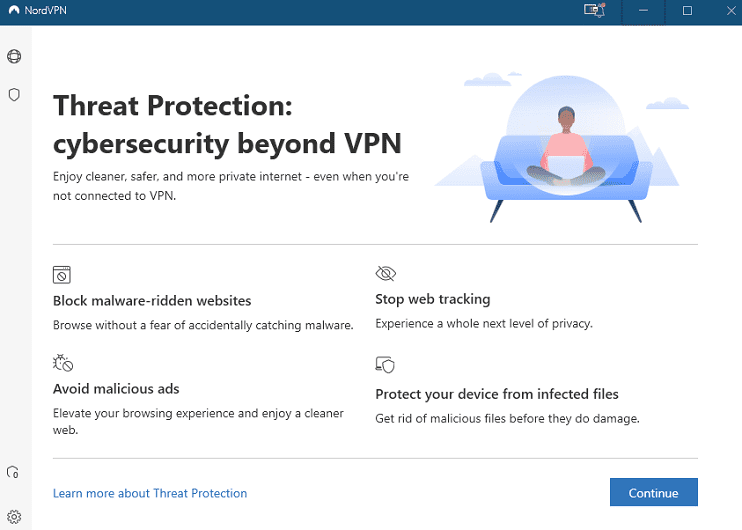Click Block malware-ridden websites heading
Image resolution: width=742 pixels, height=530 pixels.
click(x=152, y=300)
